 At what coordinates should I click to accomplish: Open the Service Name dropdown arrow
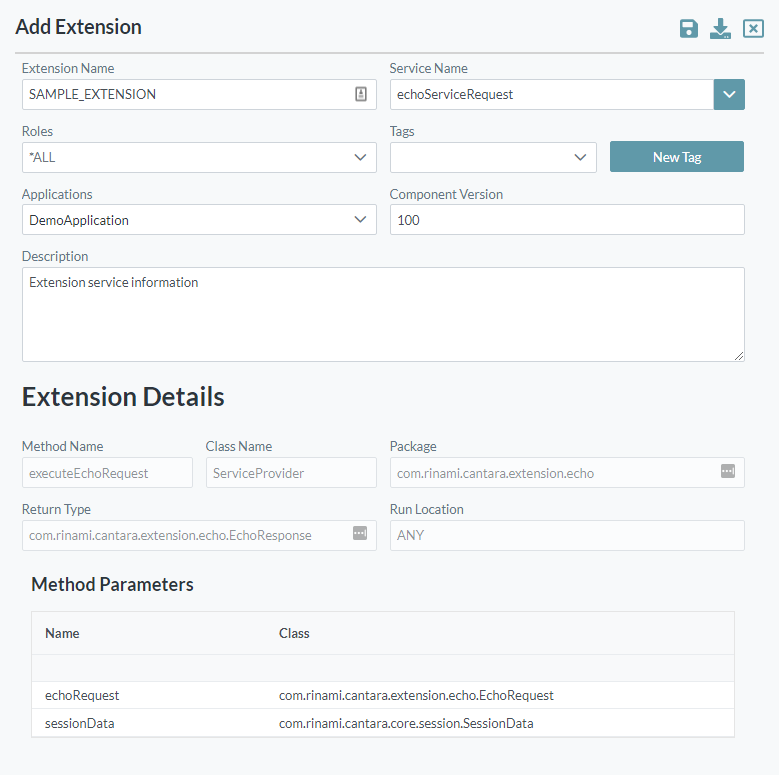tap(729, 95)
